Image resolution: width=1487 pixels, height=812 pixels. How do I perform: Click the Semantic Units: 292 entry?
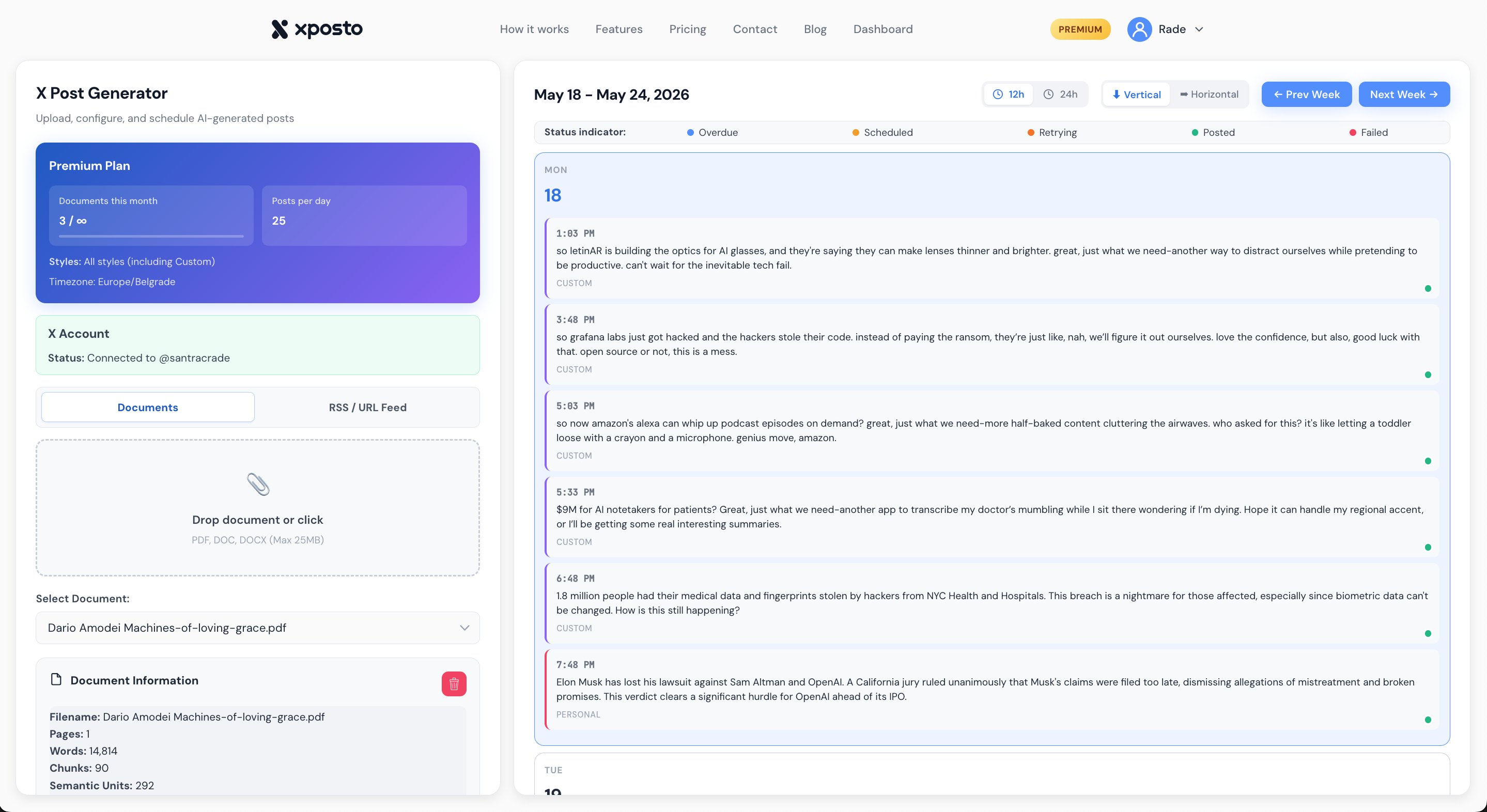102,785
